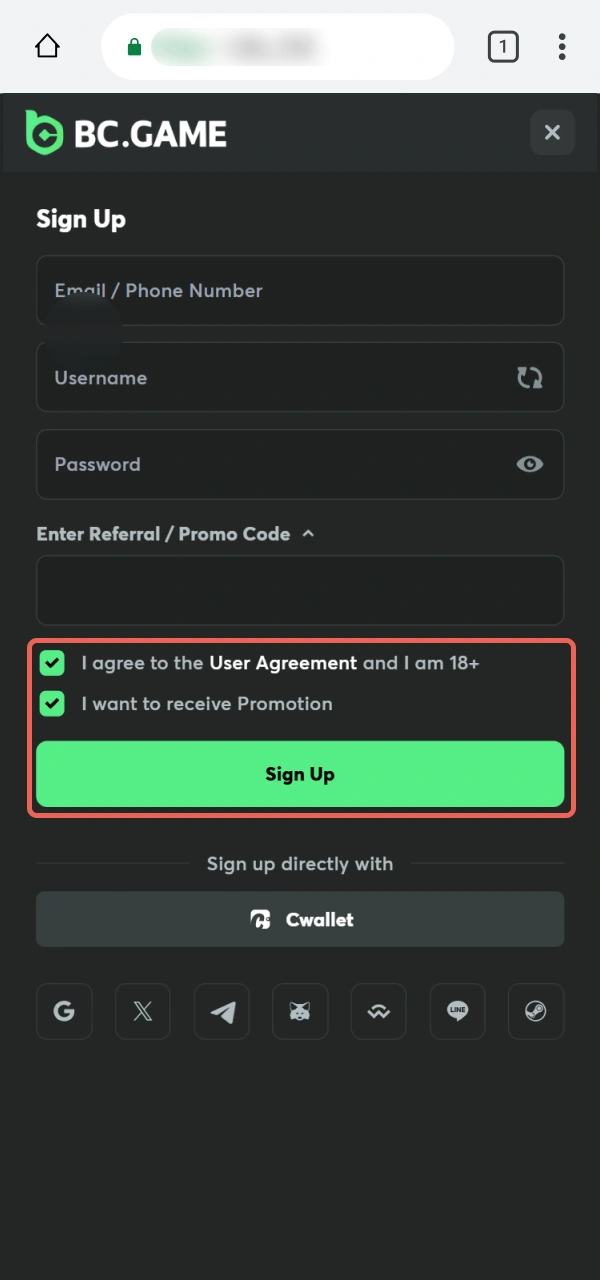Go to the browser home page
Screen dimensions: 600x1280
(46, 46)
